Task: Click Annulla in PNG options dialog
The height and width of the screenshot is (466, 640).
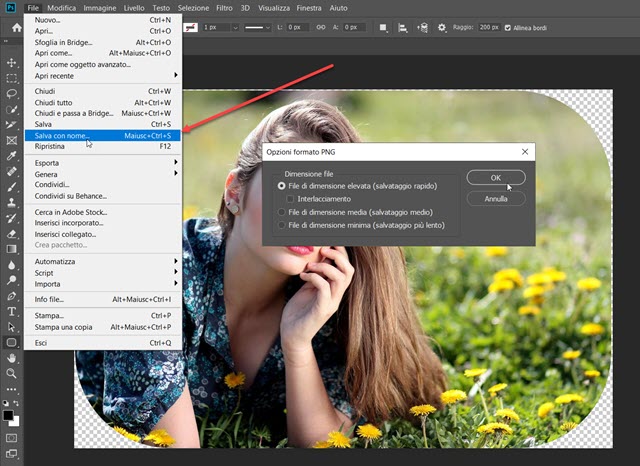Action: tap(496, 199)
